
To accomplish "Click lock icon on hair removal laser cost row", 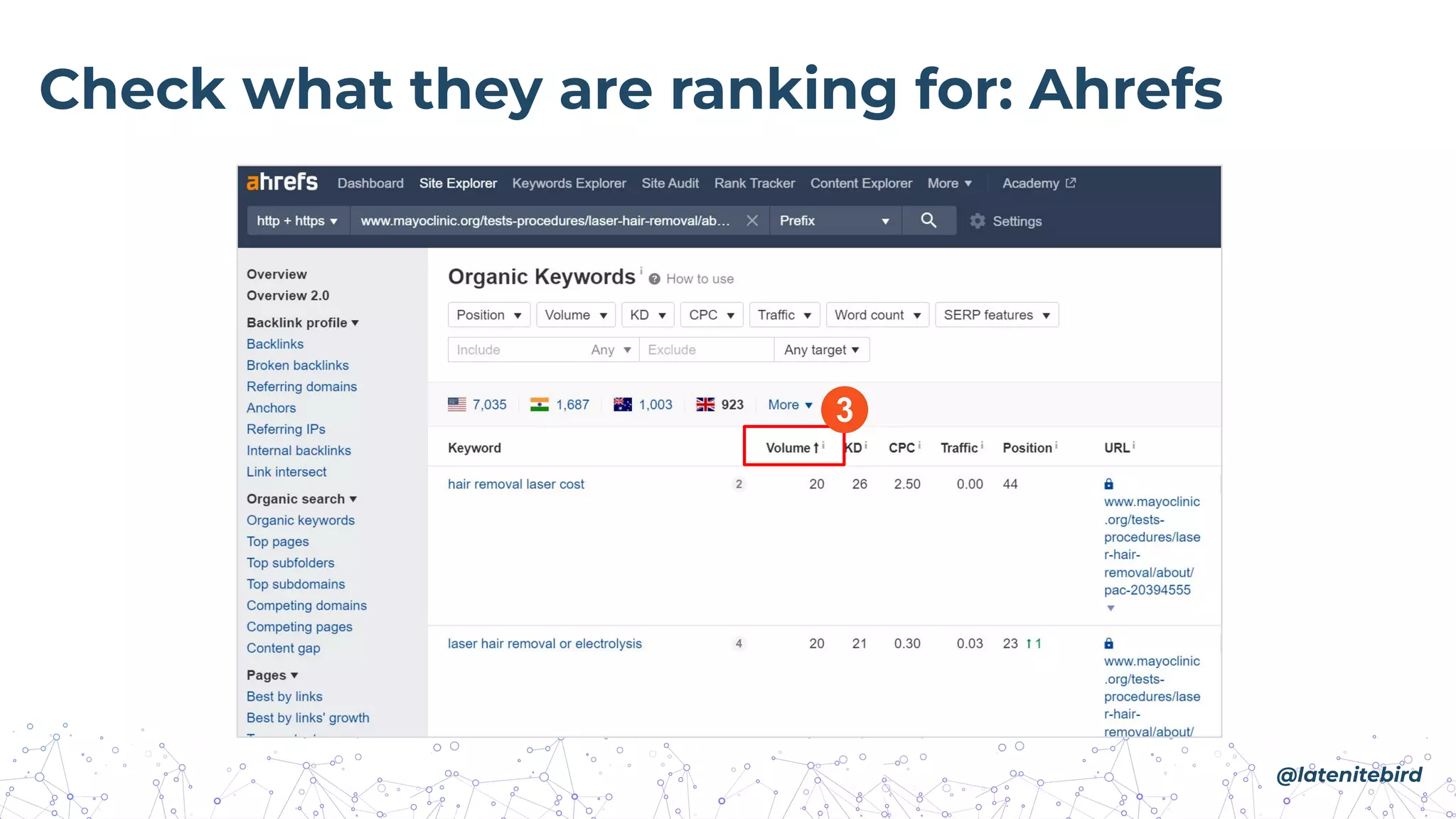I will pyautogui.click(x=1108, y=484).
